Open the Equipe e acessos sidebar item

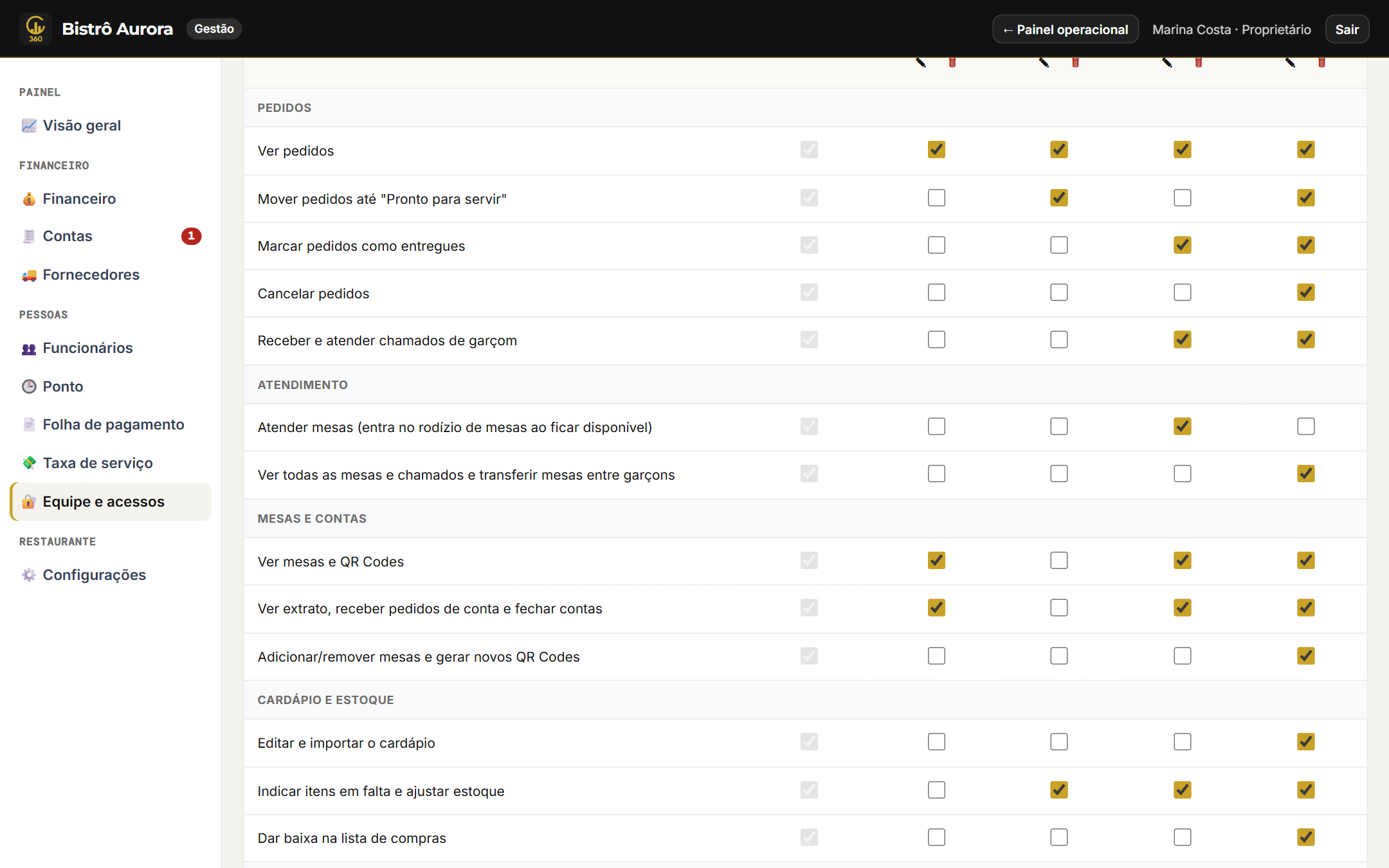(111, 502)
